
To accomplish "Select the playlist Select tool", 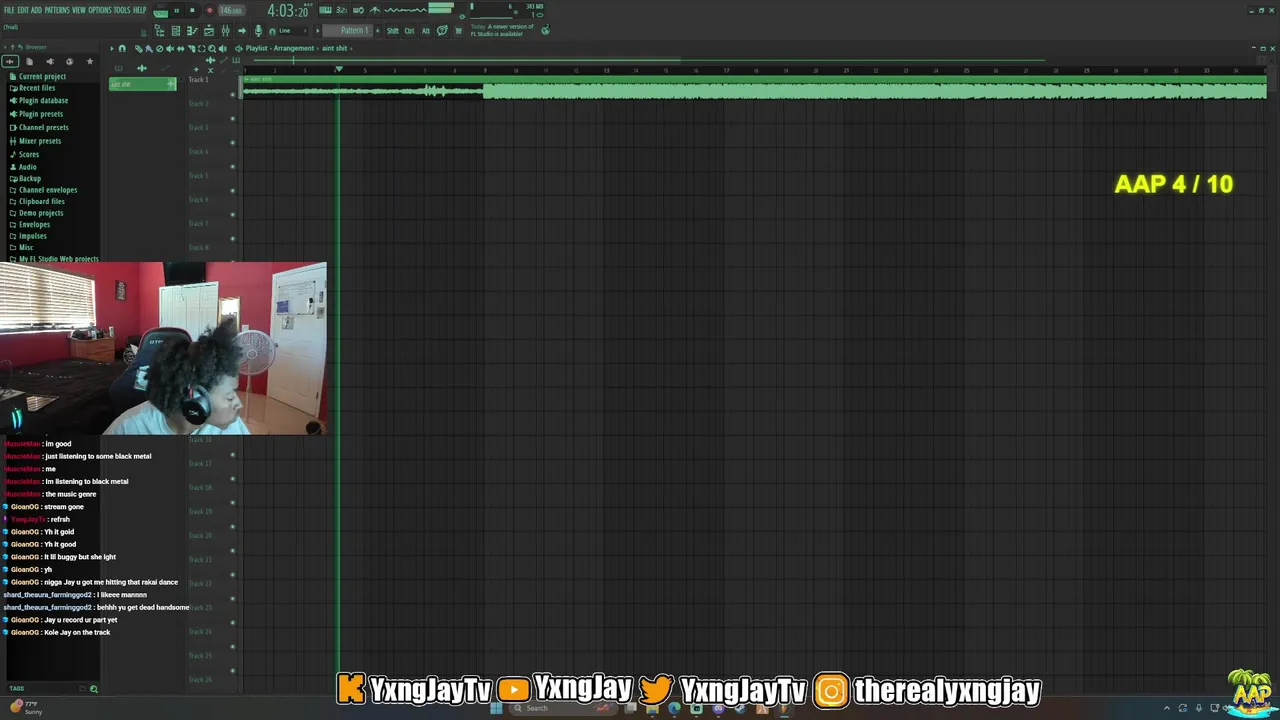I will pos(201,48).
